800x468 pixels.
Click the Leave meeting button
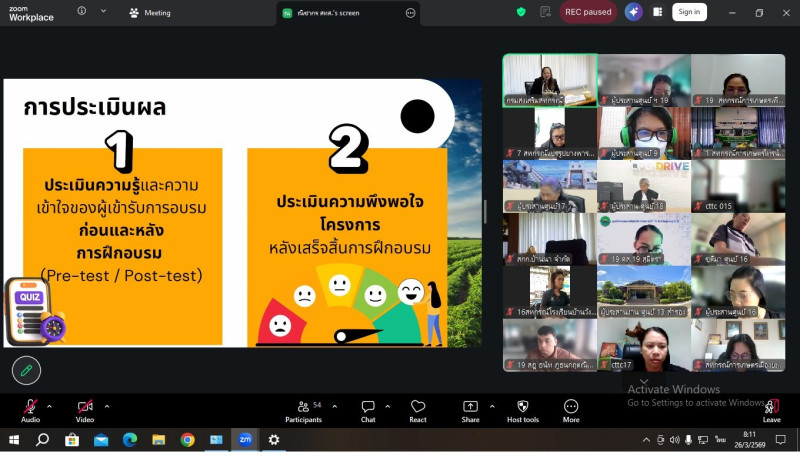point(771,410)
